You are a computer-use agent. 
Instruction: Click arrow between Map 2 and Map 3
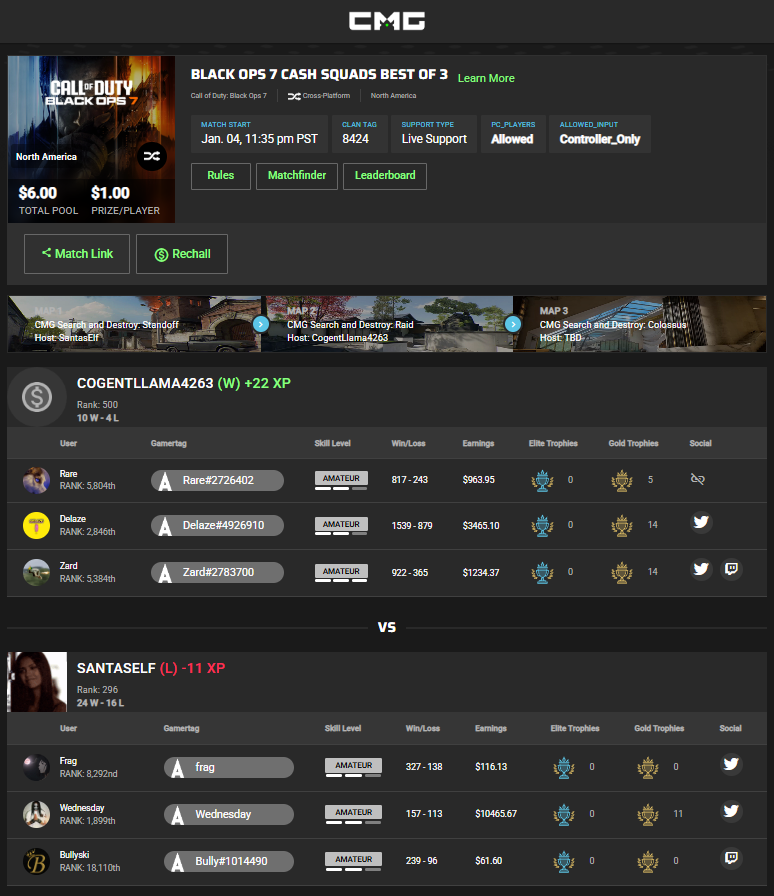(513, 324)
